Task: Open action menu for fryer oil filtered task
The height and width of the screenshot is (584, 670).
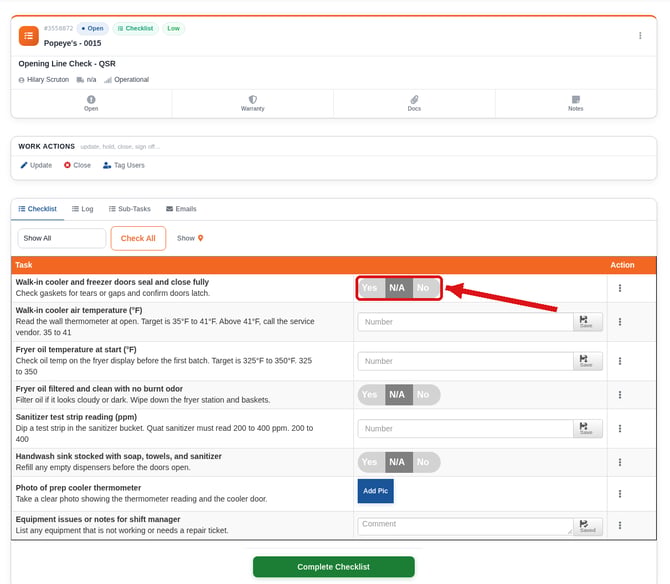Action: [x=620, y=395]
